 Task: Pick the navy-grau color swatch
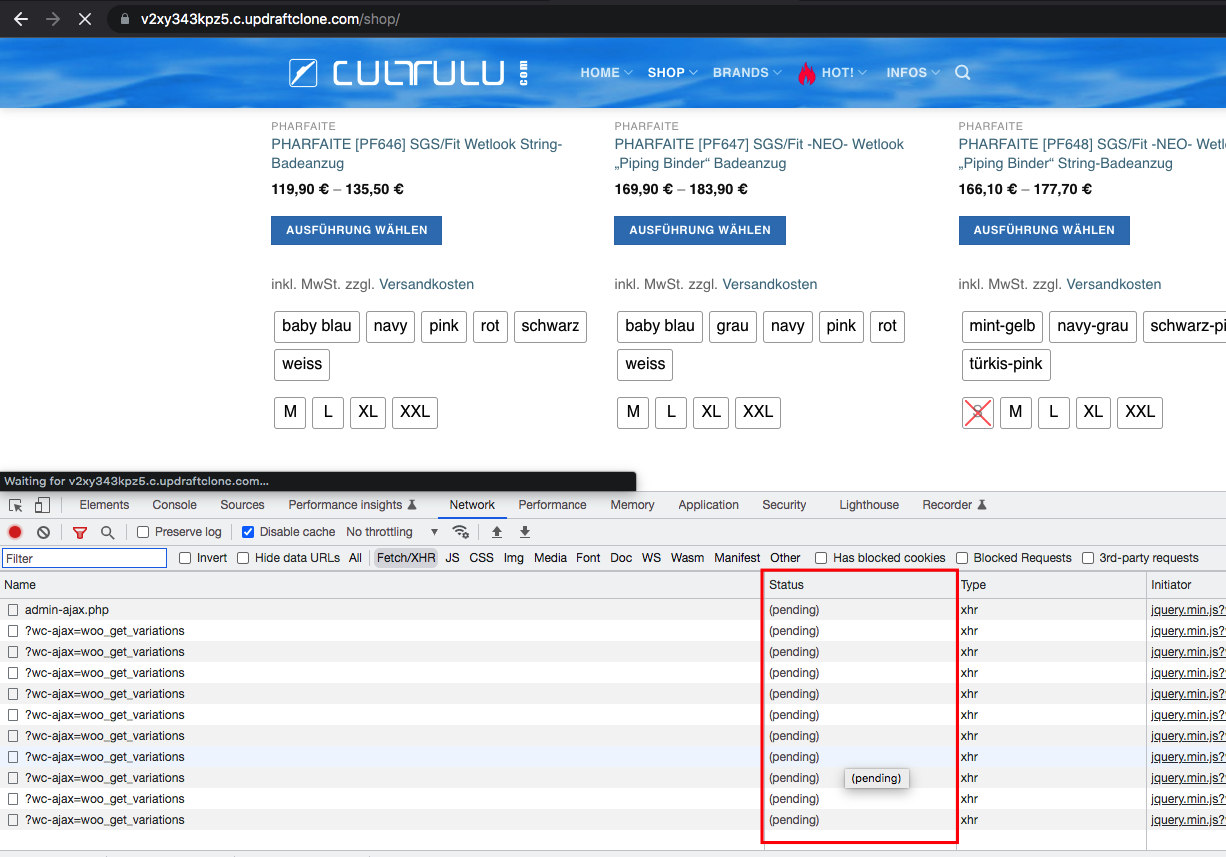click(x=1093, y=326)
